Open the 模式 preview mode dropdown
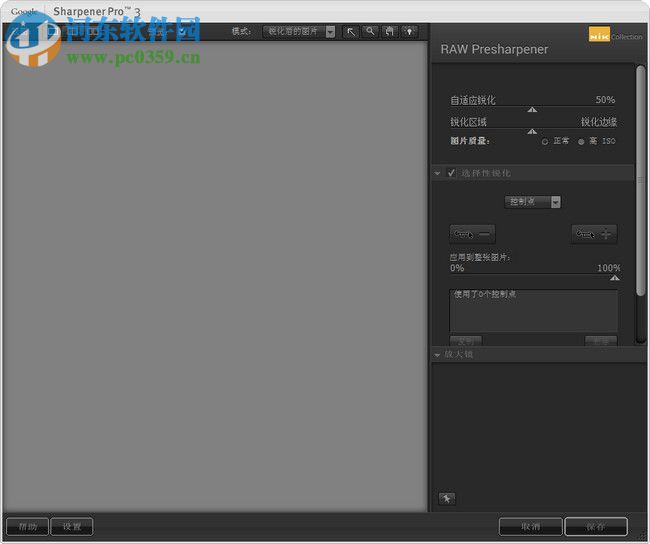The image size is (650, 544). (x=299, y=32)
